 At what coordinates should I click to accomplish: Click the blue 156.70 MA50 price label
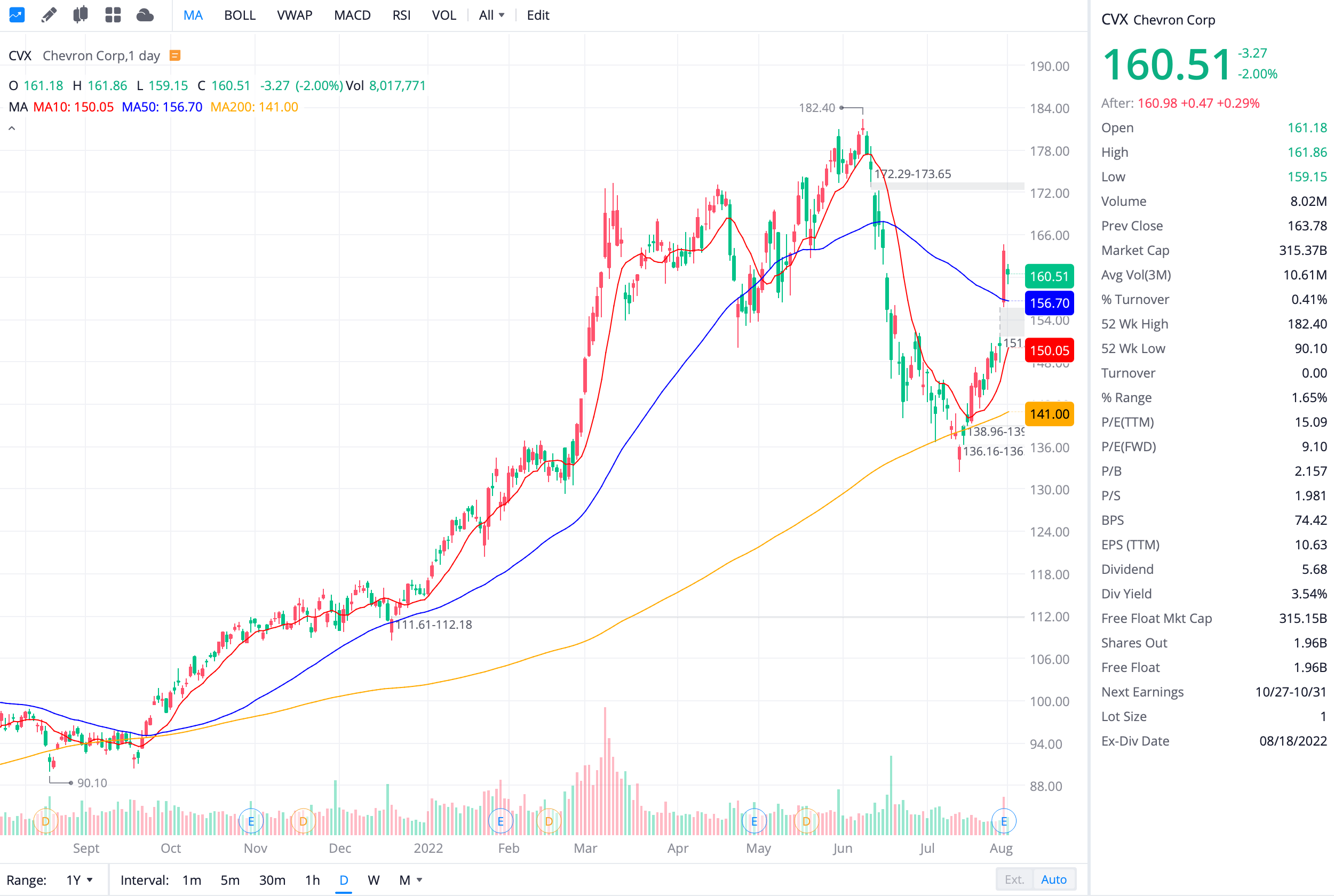[x=1049, y=303]
